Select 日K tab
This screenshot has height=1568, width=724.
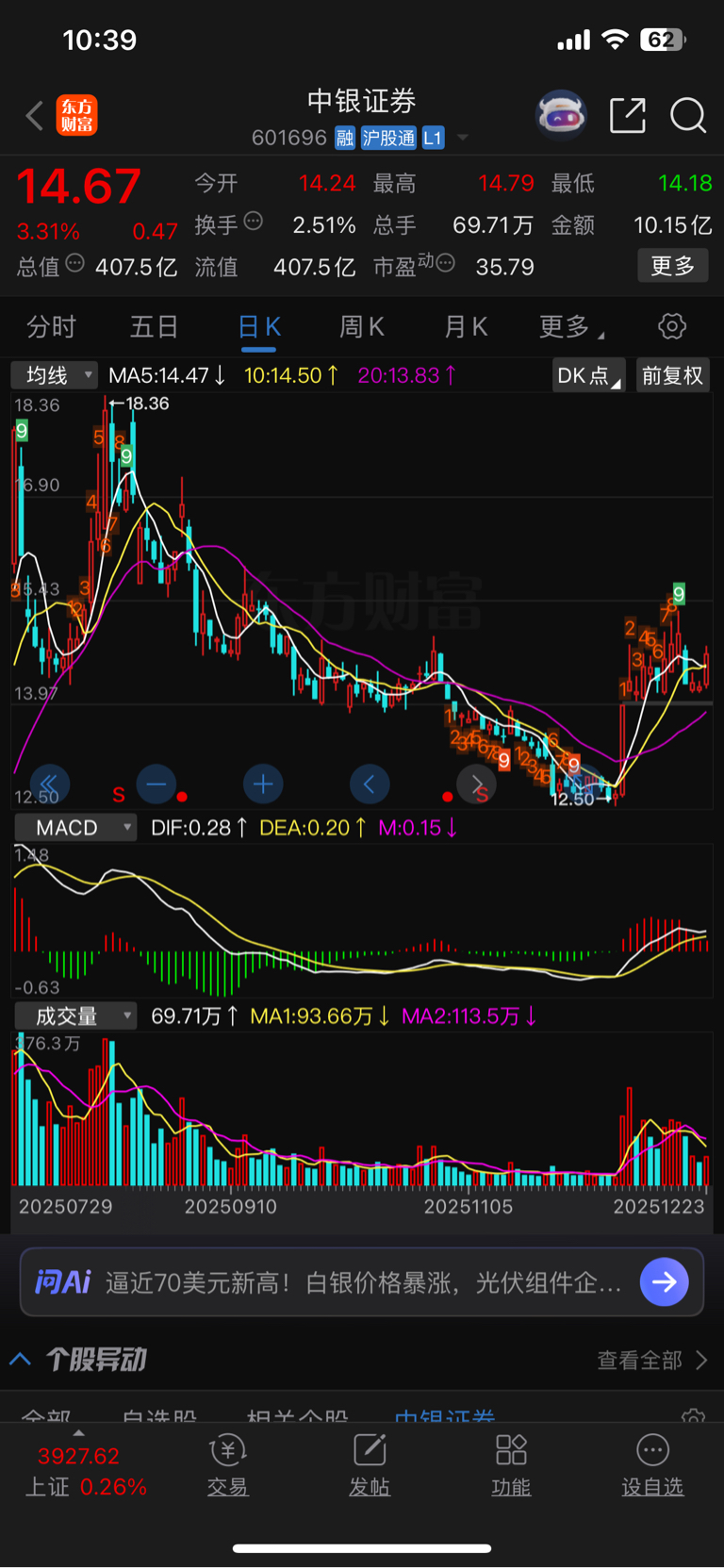pyautogui.click(x=259, y=327)
